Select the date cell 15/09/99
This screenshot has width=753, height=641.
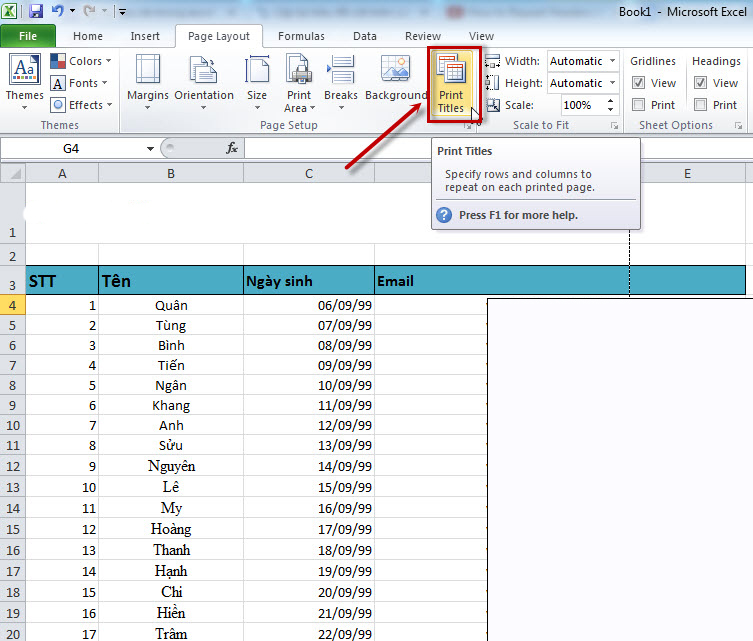pos(309,487)
